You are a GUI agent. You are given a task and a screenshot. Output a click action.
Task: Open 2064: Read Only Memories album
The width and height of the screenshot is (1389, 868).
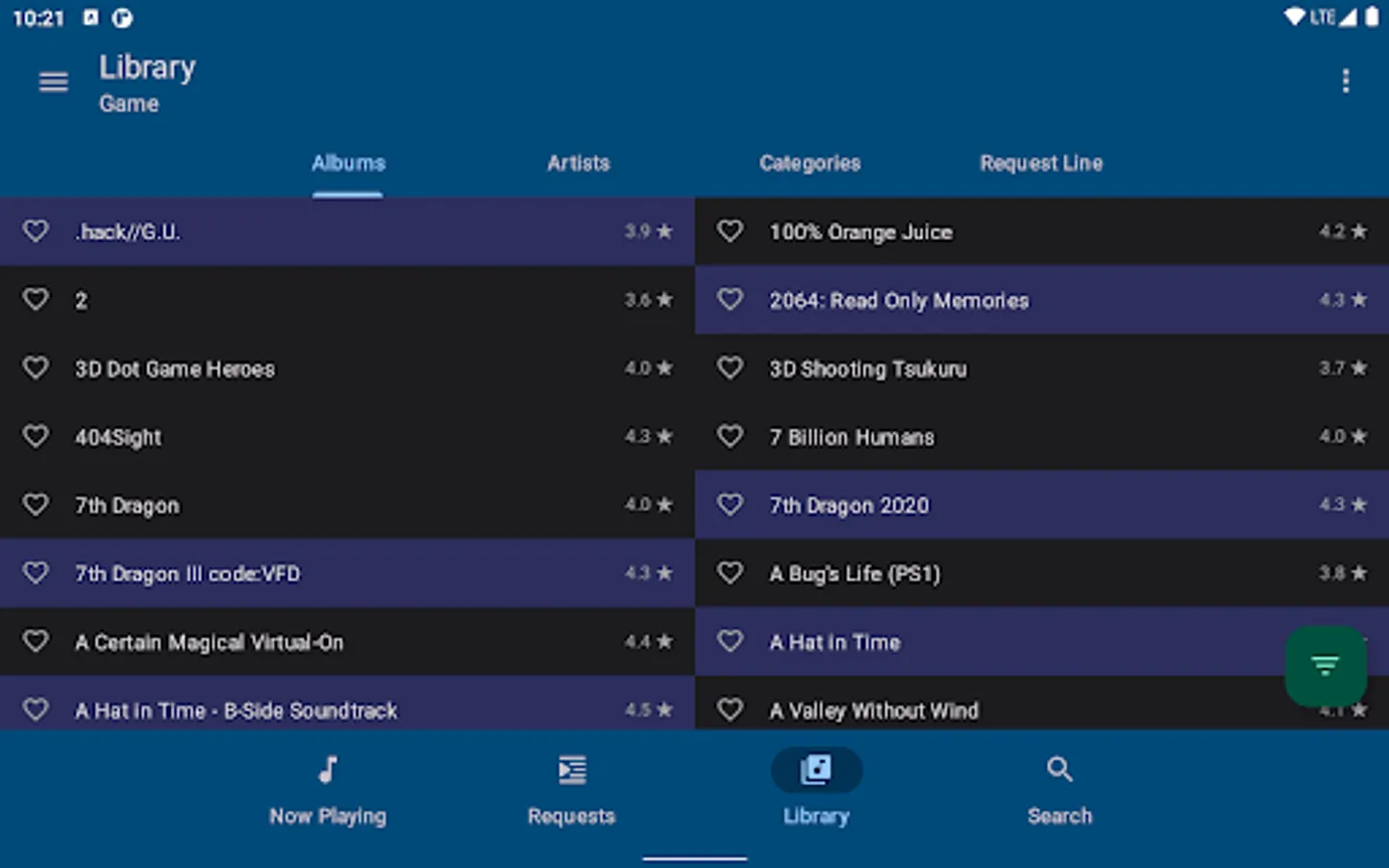pyautogui.click(x=899, y=301)
